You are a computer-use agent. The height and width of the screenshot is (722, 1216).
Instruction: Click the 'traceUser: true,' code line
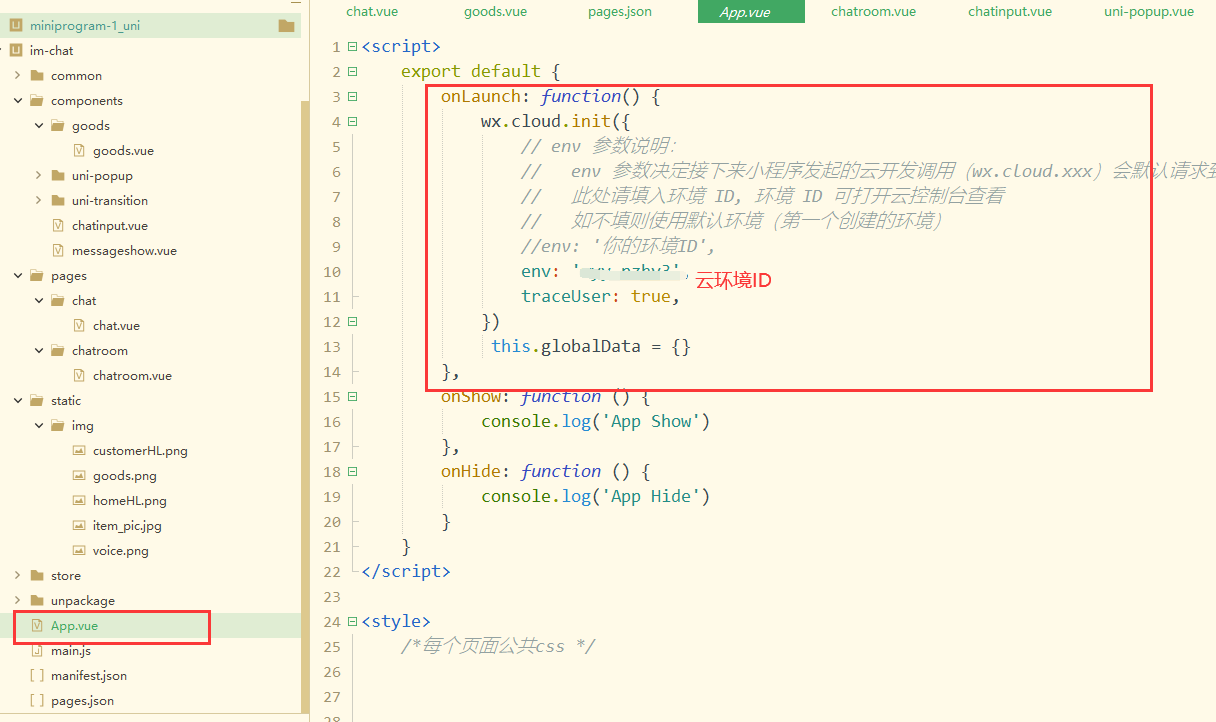tap(600, 296)
